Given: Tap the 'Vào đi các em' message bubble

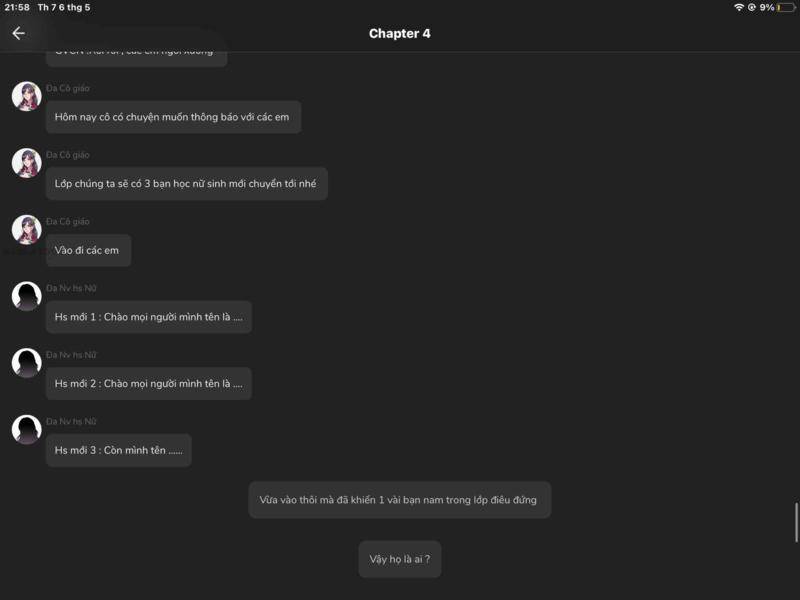Looking at the screenshot, I should 88,251.
